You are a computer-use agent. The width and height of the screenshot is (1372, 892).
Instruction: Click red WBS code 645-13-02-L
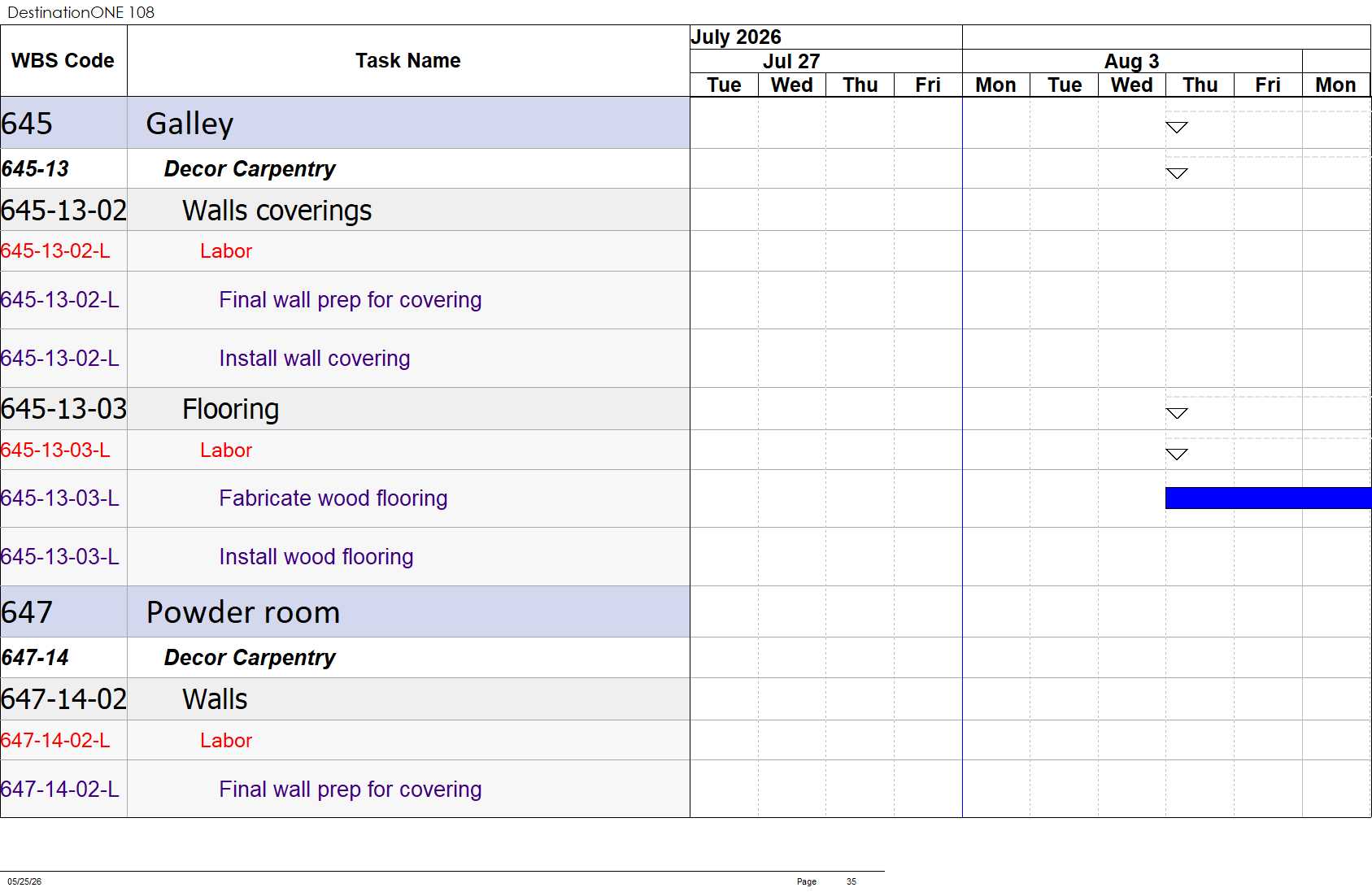[55, 251]
